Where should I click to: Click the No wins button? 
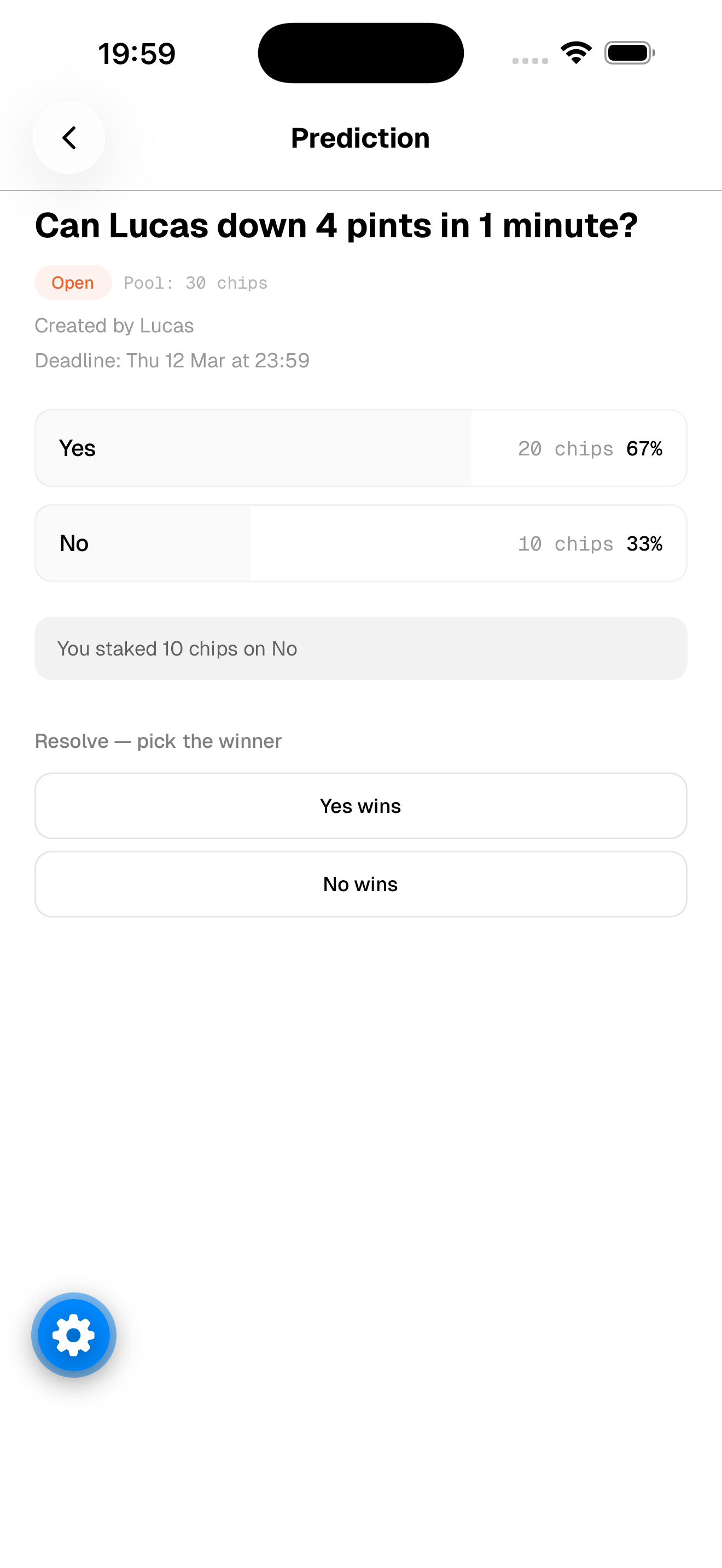coord(361,884)
